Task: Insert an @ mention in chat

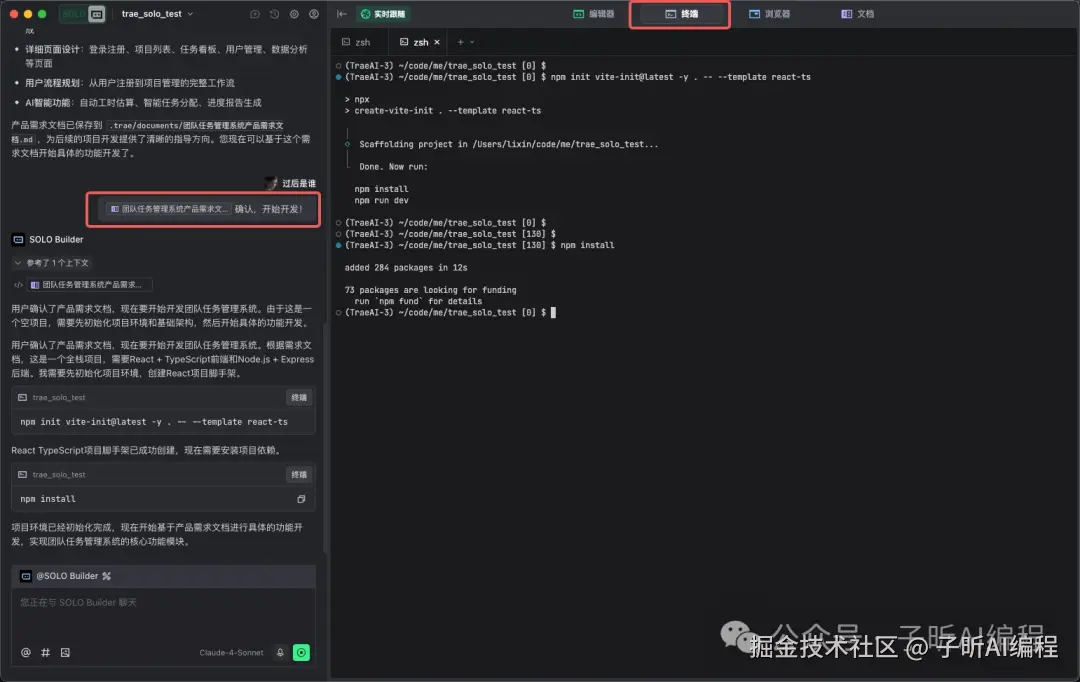Action: coord(25,652)
